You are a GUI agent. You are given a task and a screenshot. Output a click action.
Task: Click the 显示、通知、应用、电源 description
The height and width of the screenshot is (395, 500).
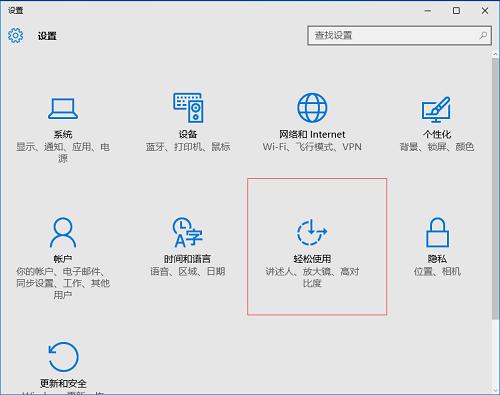[63, 153]
